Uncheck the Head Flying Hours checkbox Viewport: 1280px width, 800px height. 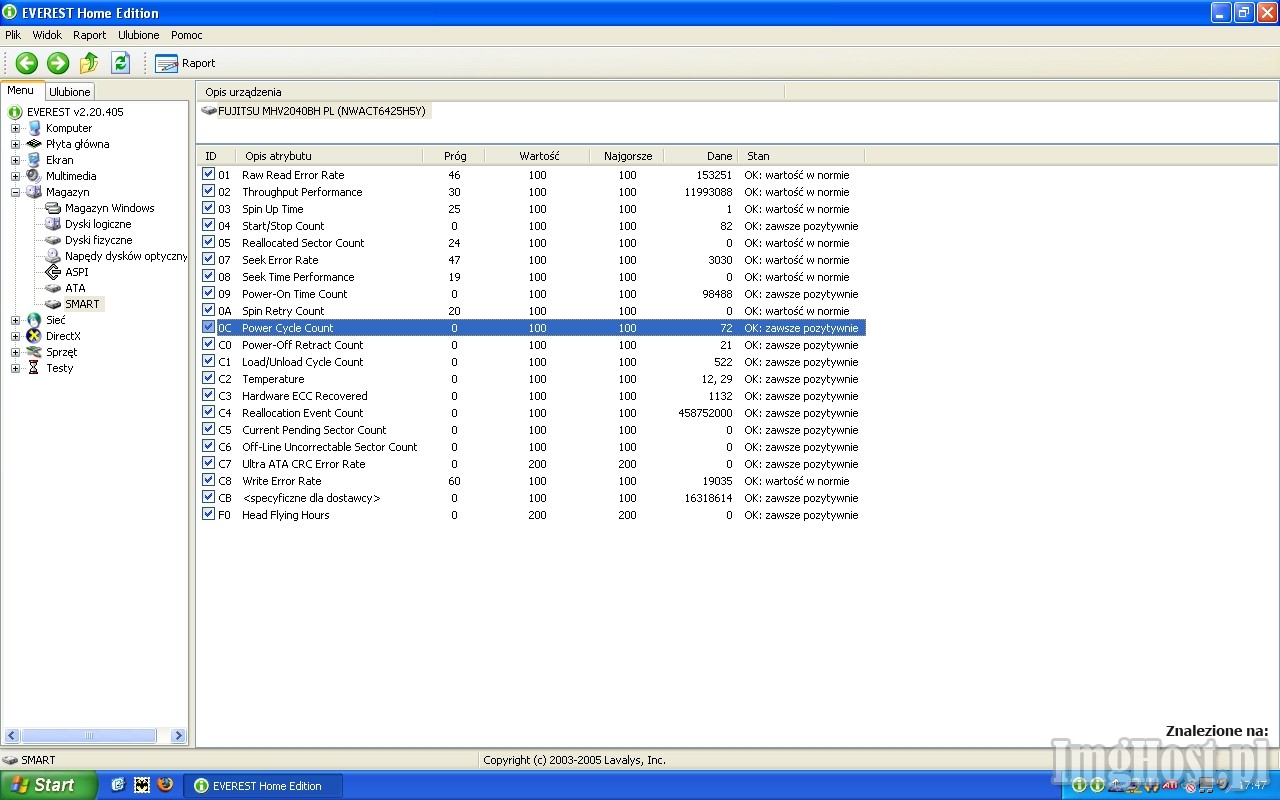click(208, 514)
